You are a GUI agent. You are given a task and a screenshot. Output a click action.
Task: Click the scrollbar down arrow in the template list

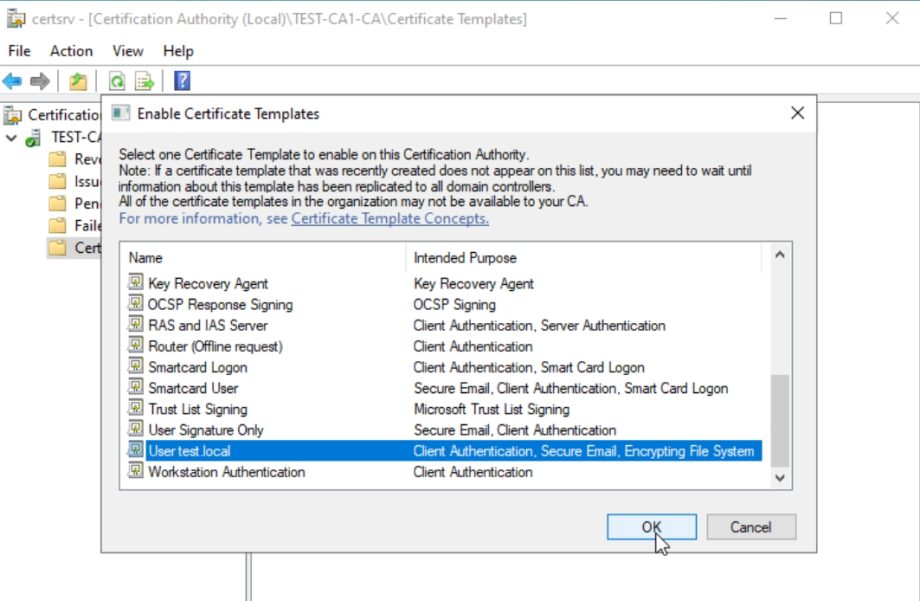[780, 478]
